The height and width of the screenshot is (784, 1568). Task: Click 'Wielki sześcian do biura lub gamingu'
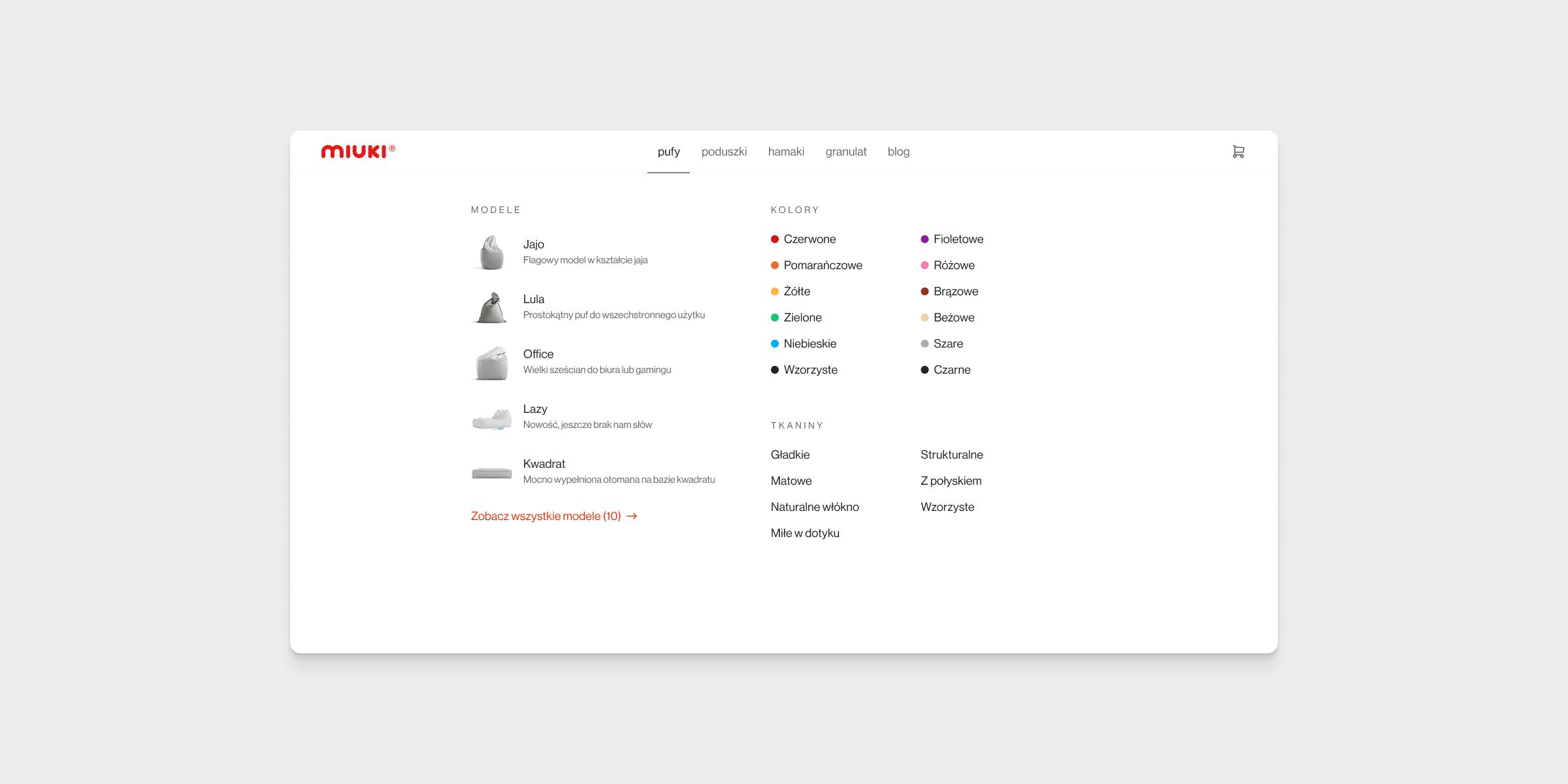click(597, 370)
